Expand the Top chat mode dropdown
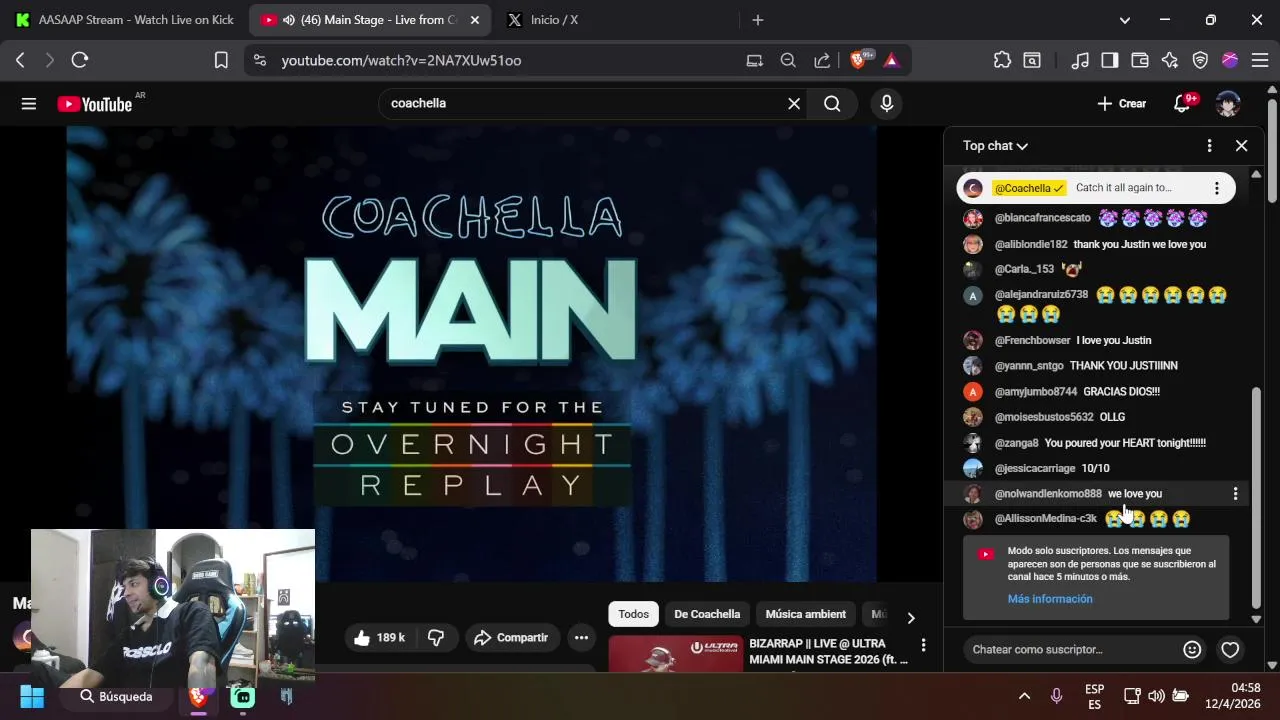This screenshot has width=1280, height=720. pyautogui.click(x=995, y=146)
